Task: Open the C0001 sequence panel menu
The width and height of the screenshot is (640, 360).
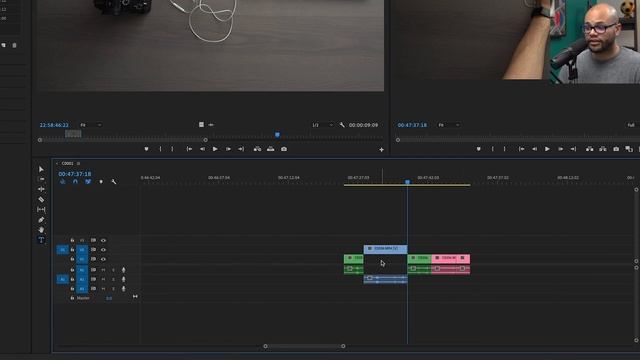Action: 78,163
